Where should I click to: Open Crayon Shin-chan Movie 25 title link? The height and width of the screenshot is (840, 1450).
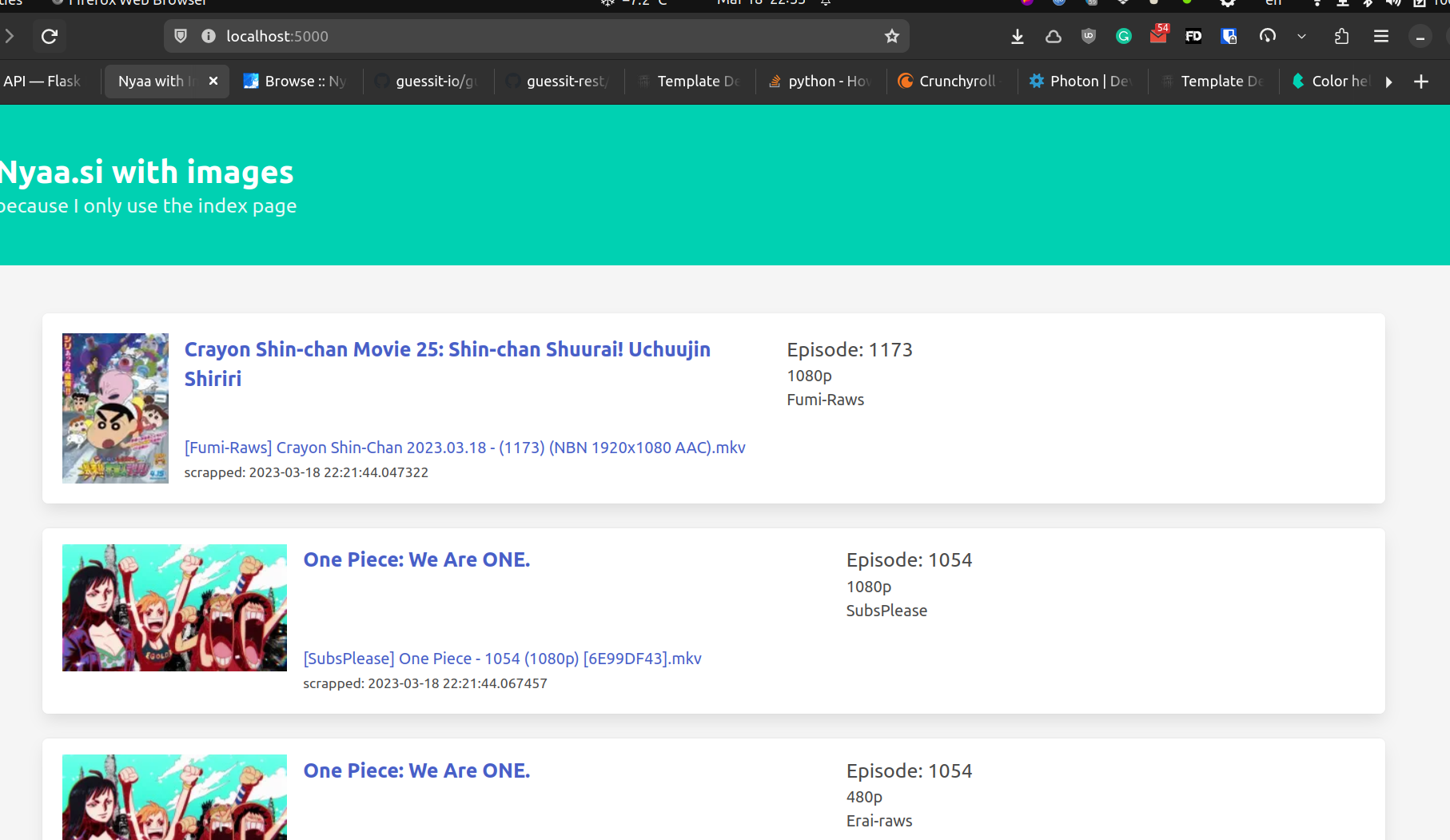(448, 364)
